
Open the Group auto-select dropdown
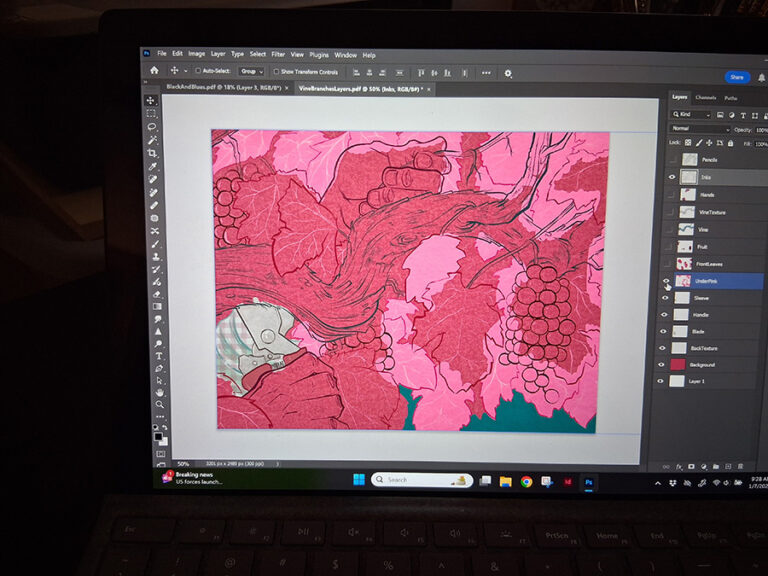tap(249, 72)
